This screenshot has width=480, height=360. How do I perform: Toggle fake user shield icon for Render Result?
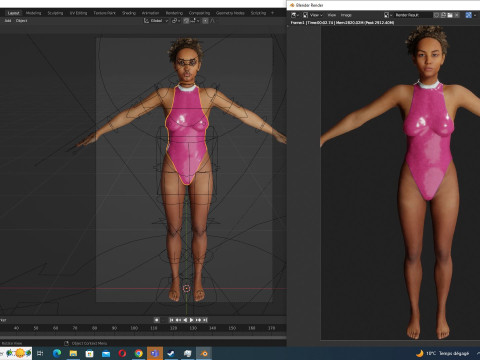point(436,15)
